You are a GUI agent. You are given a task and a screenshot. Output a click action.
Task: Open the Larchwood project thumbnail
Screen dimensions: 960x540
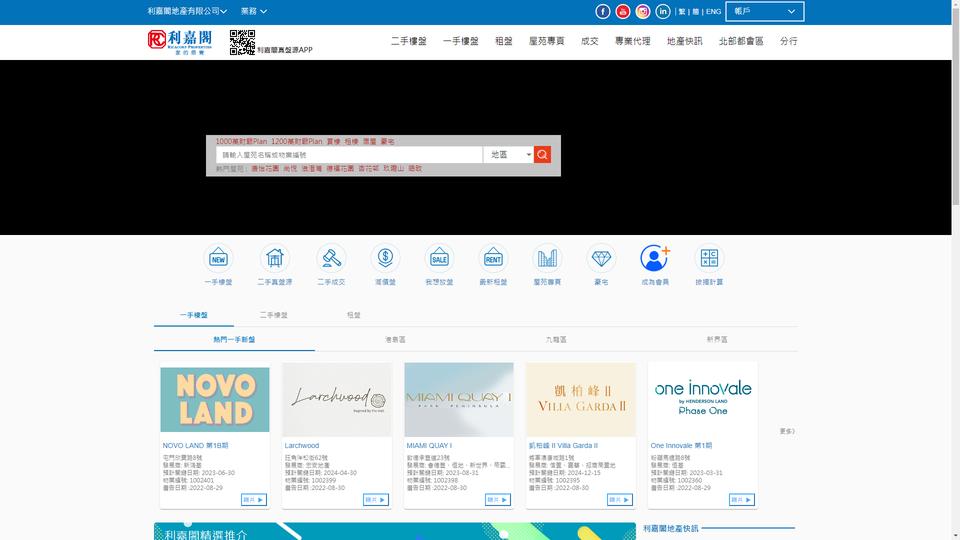(x=337, y=400)
